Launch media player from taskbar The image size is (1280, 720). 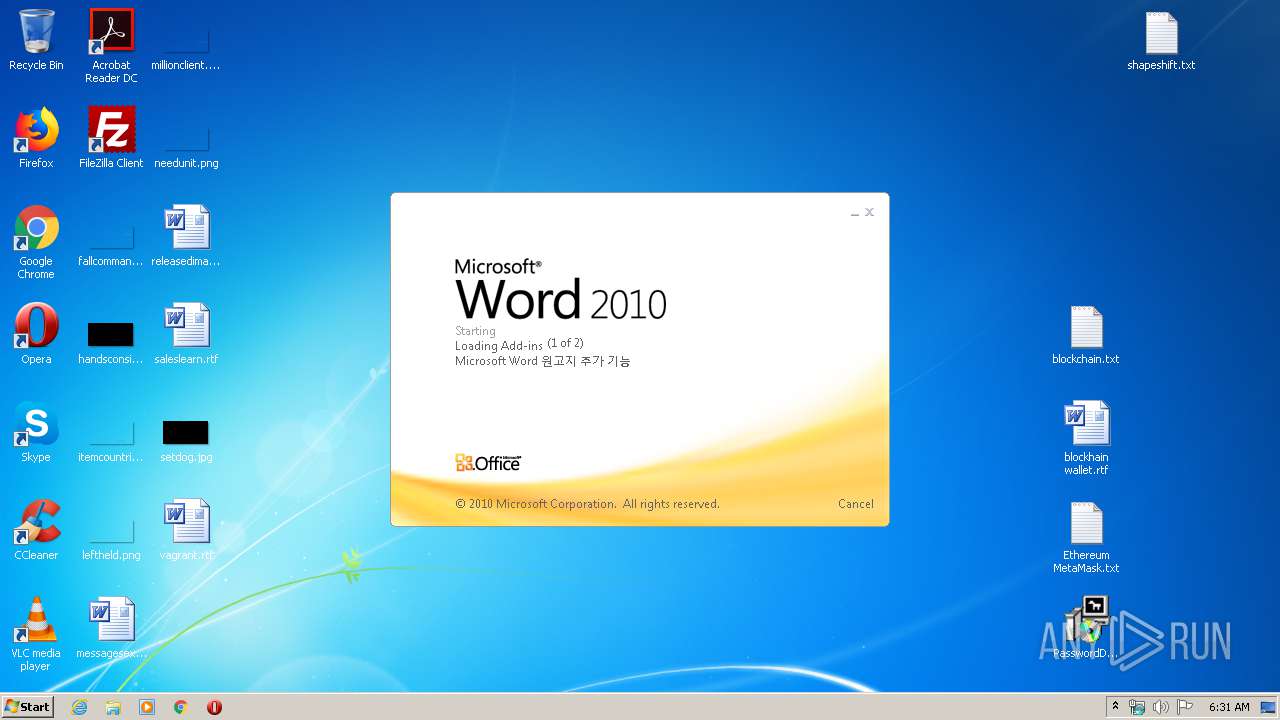pos(147,707)
